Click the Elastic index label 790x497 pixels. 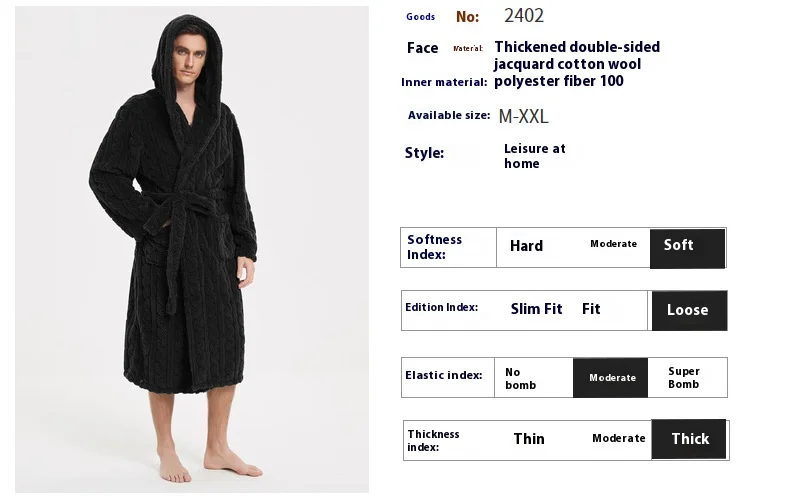pos(443,375)
